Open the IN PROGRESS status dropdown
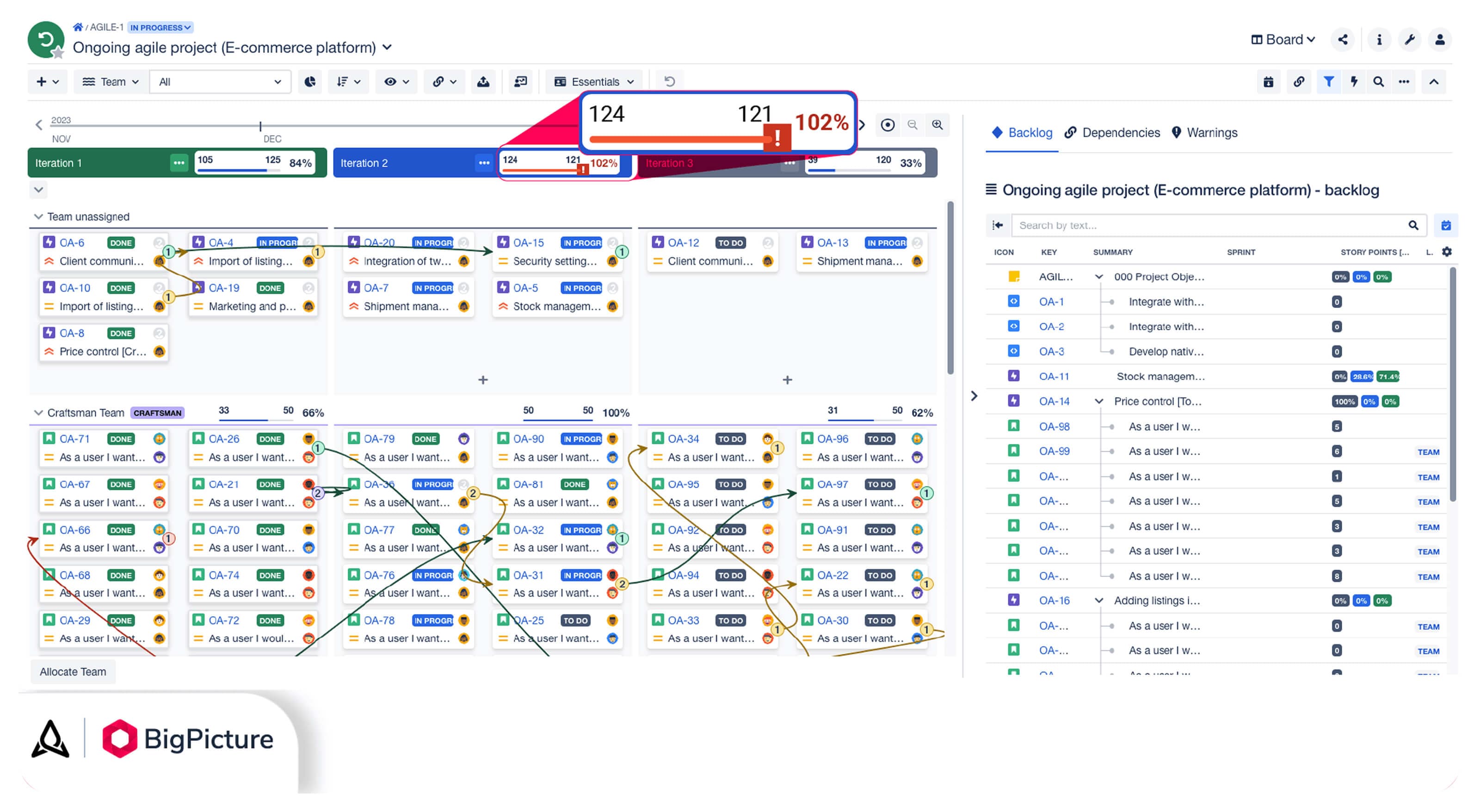Viewport: 1480px width, 812px height. (160, 27)
